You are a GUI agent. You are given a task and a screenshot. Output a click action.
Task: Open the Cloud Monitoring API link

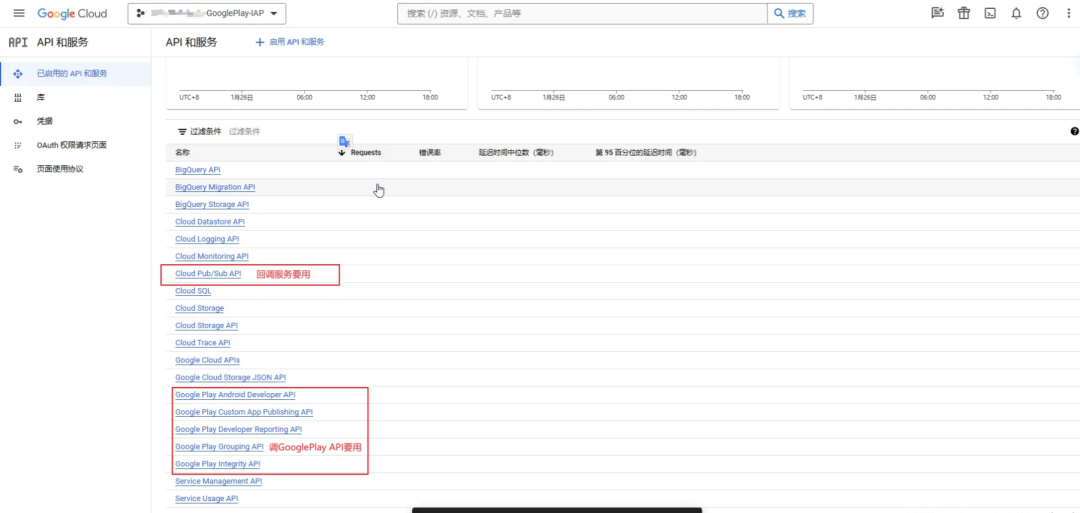(212, 256)
